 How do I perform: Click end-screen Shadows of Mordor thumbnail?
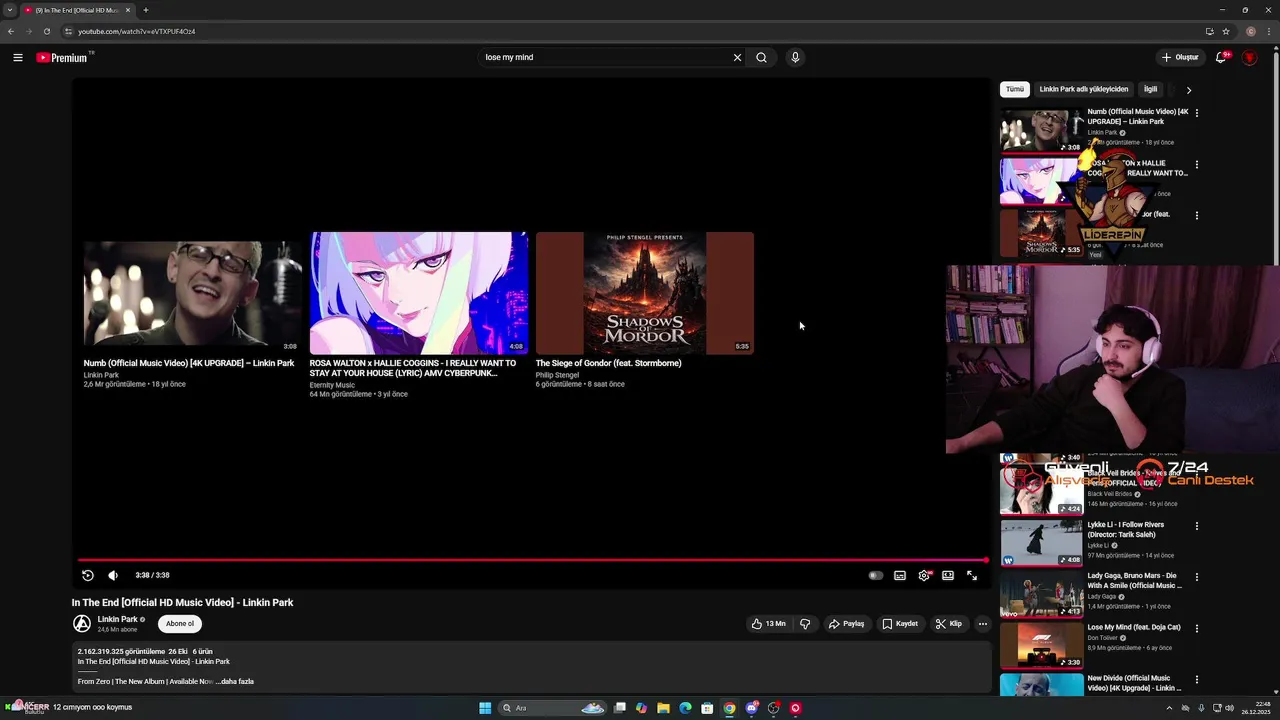(645, 293)
